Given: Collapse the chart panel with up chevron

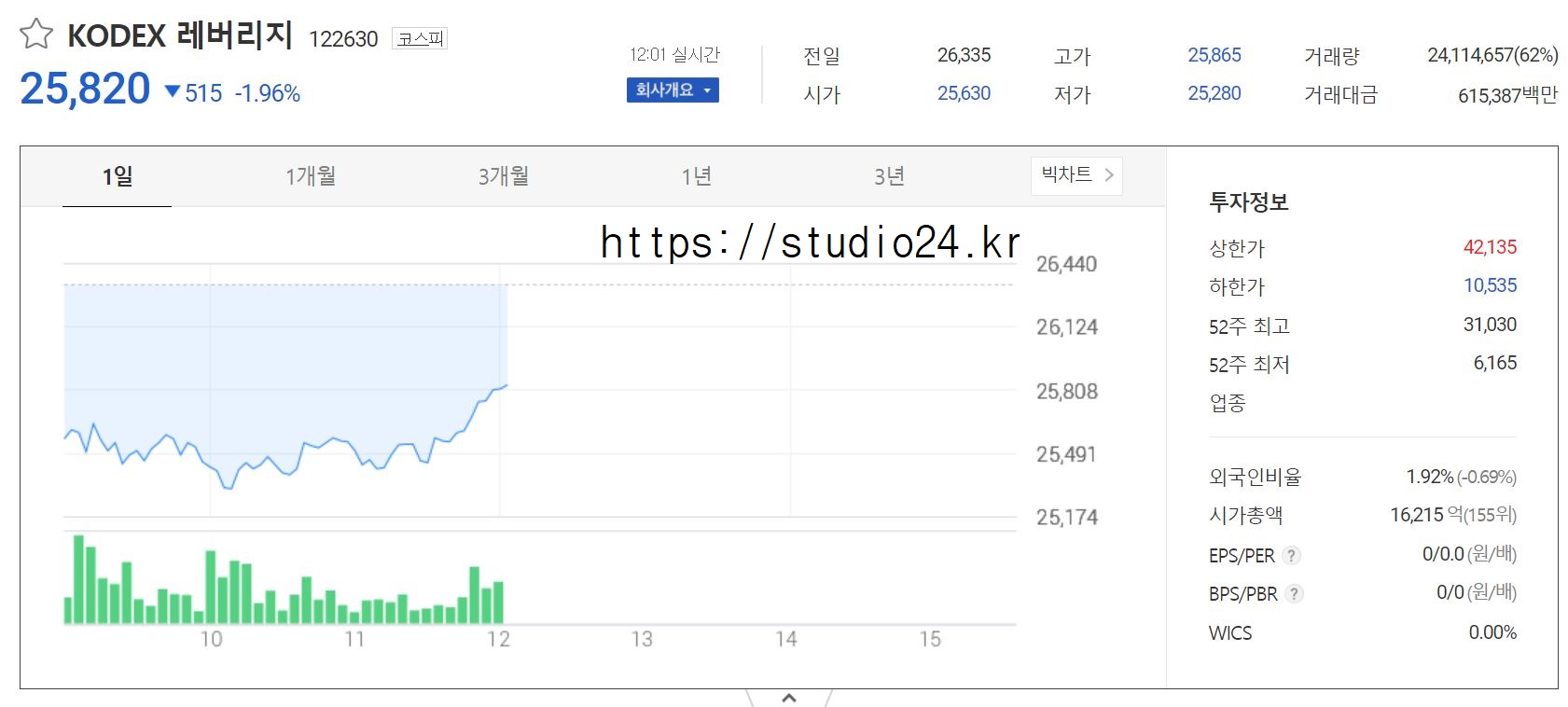Looking at the screenshot, I should pyautogui.click(x=789, y=698).
